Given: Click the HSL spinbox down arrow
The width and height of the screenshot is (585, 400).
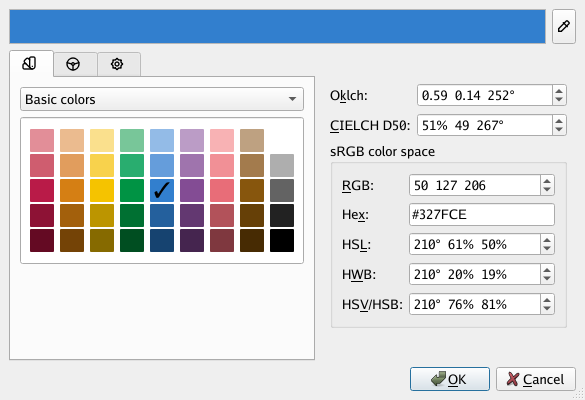Looking at the screenshot, I should click(547, 249).
